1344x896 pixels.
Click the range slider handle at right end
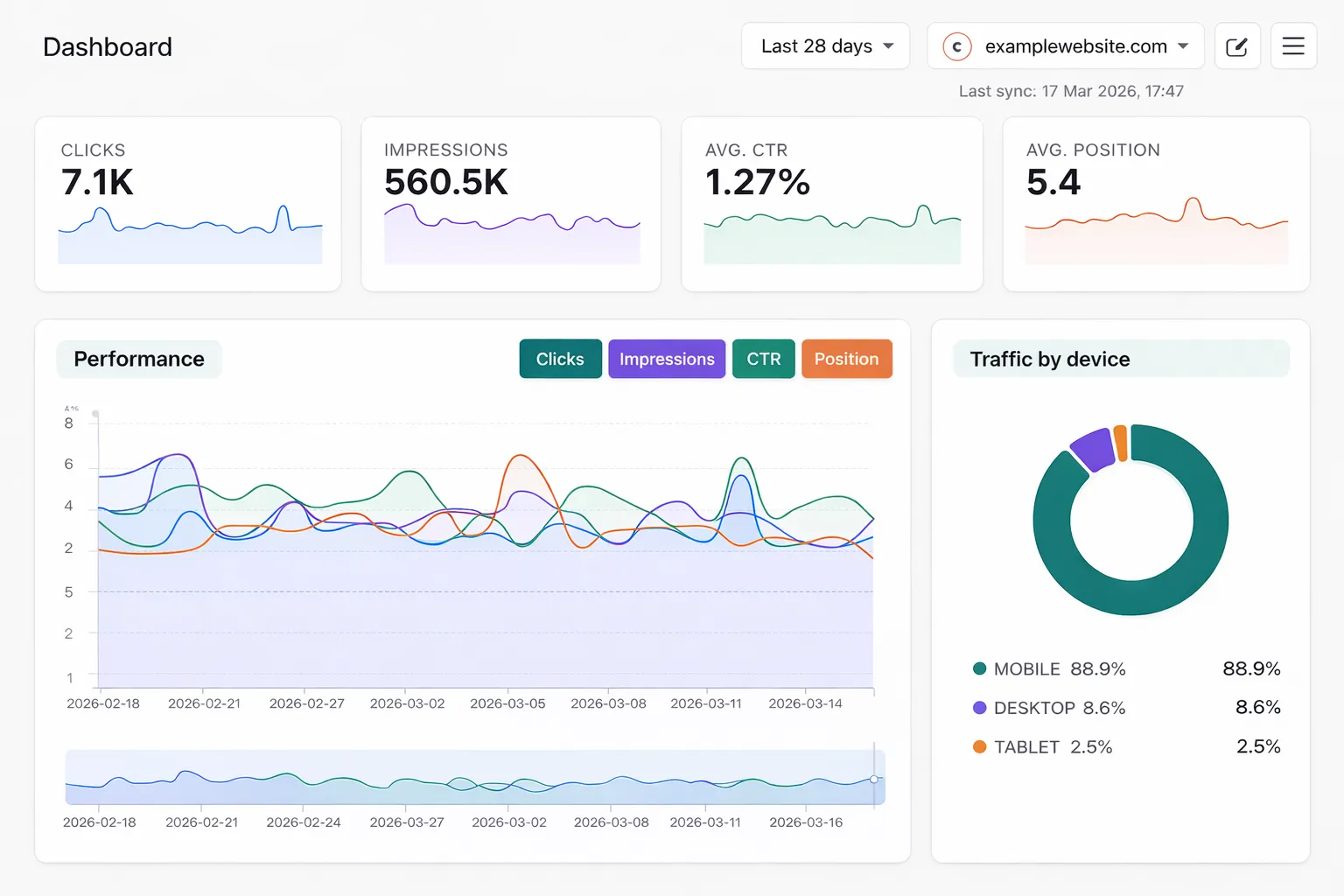[874, 779]
